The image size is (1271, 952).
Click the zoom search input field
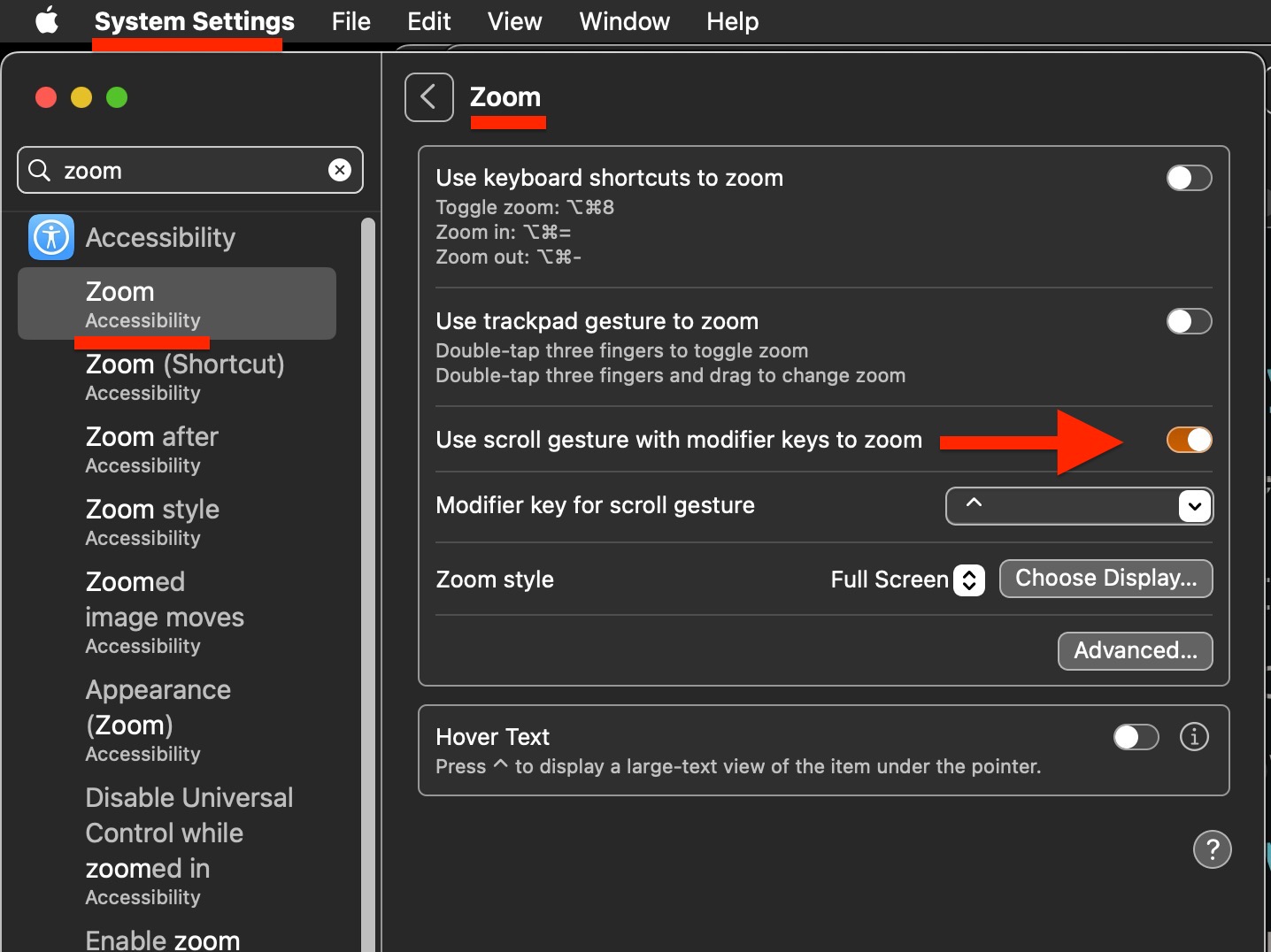(190, 170)
